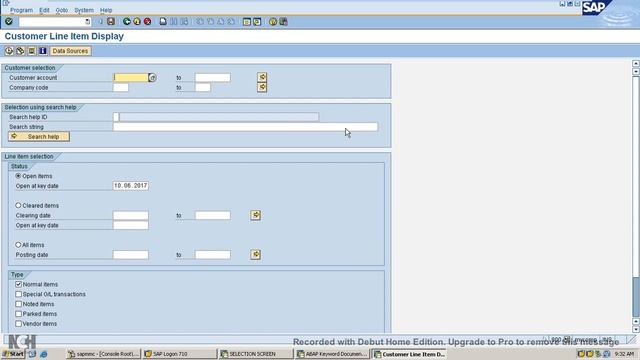
Task: Open the System menu
Action: click(84, 10)
